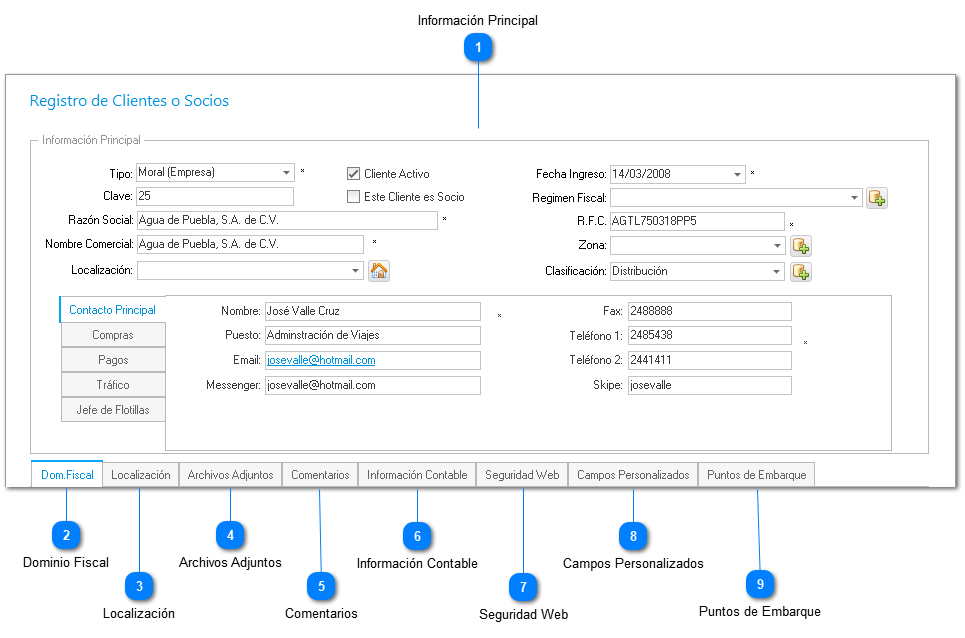Screen dimensions: 965x638
Task: Click the add icon beside Regimen Fiscal
Action: [876, 198]
